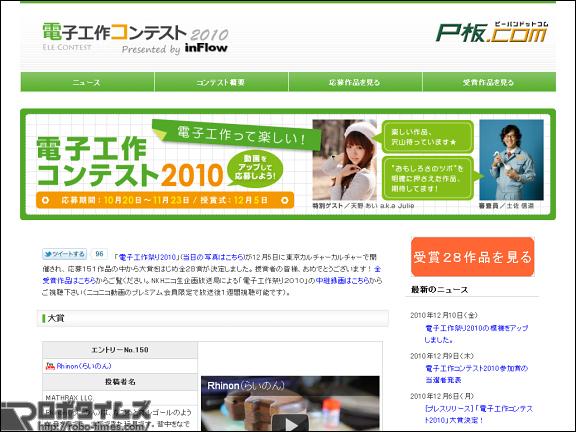This screenshot has width=576, height=432.
Task: Click the 天野あい special guest photo
Action: (x=345, y=160)
